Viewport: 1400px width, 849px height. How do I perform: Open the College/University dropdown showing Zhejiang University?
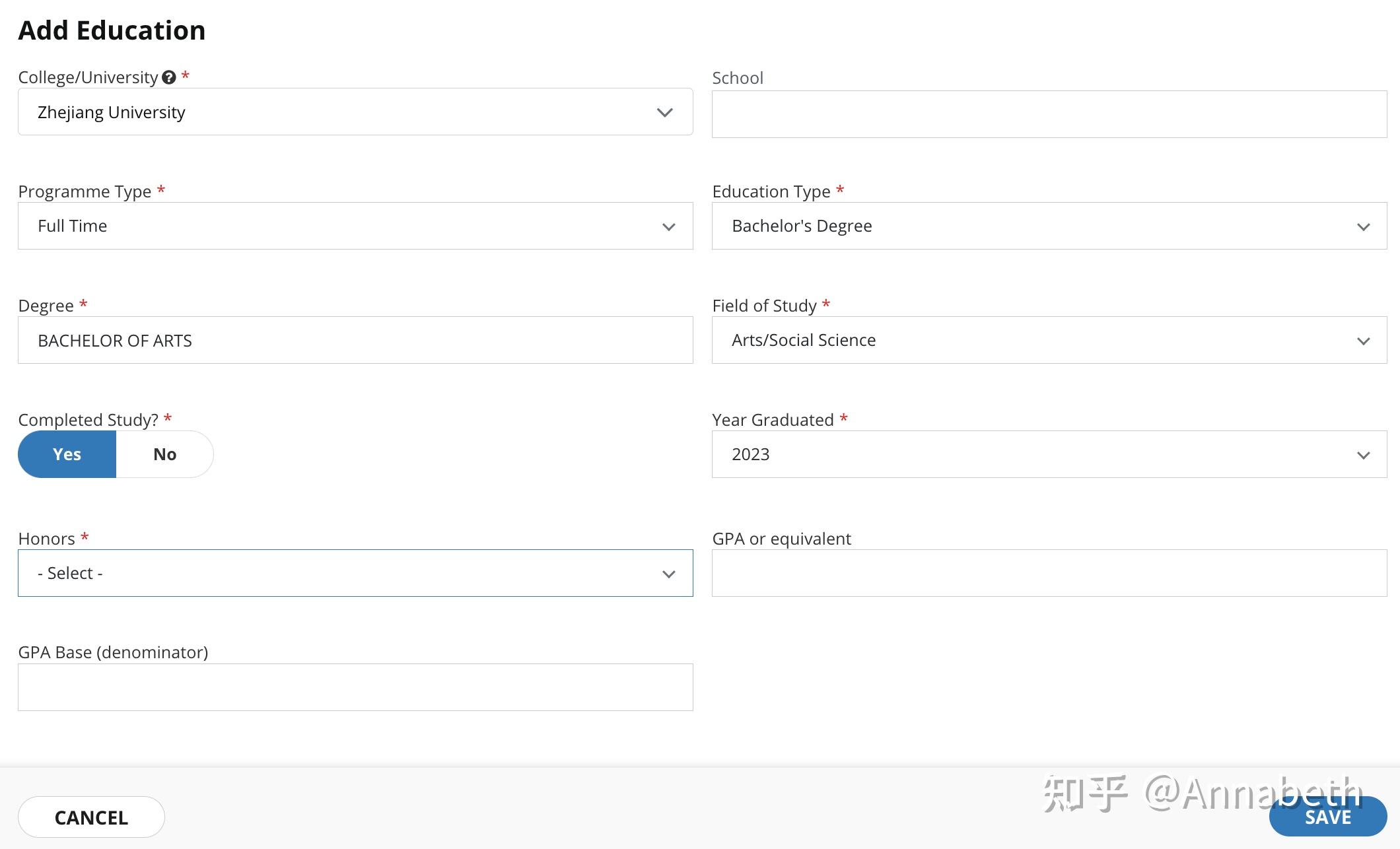355,112
